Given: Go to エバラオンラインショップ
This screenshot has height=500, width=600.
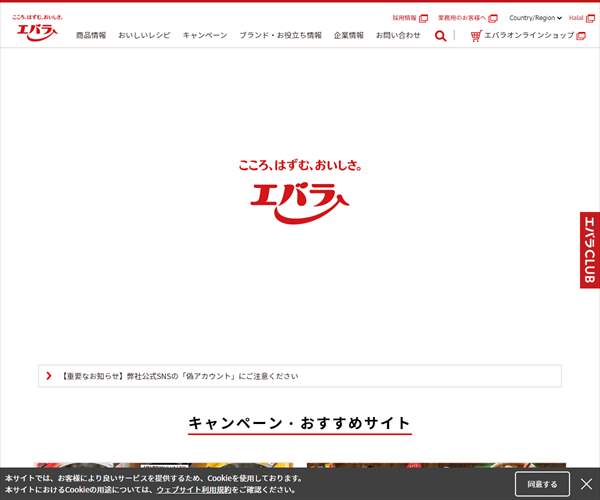Looking at the screenshot, I should click(x=528, y=36).
